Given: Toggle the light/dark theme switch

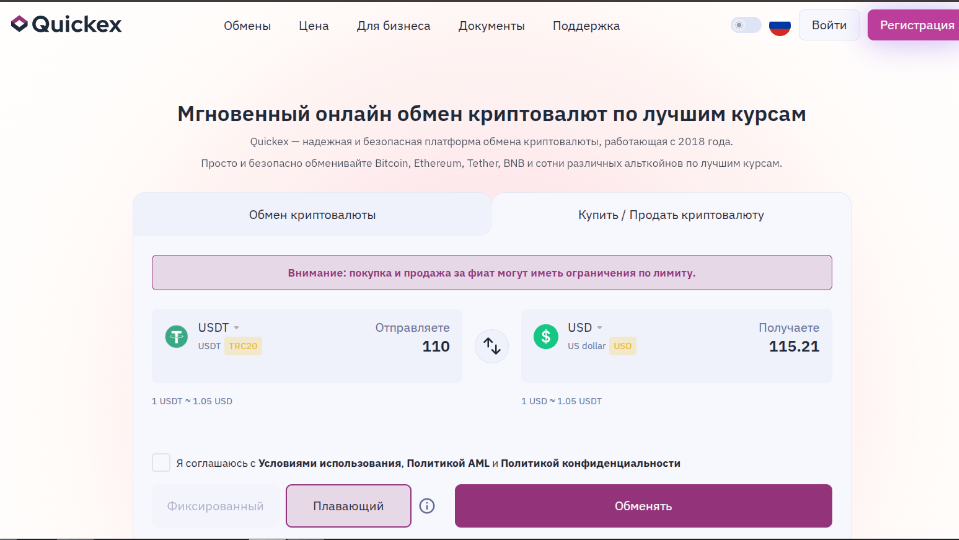Looking at the screenshot, I should 746,25.
